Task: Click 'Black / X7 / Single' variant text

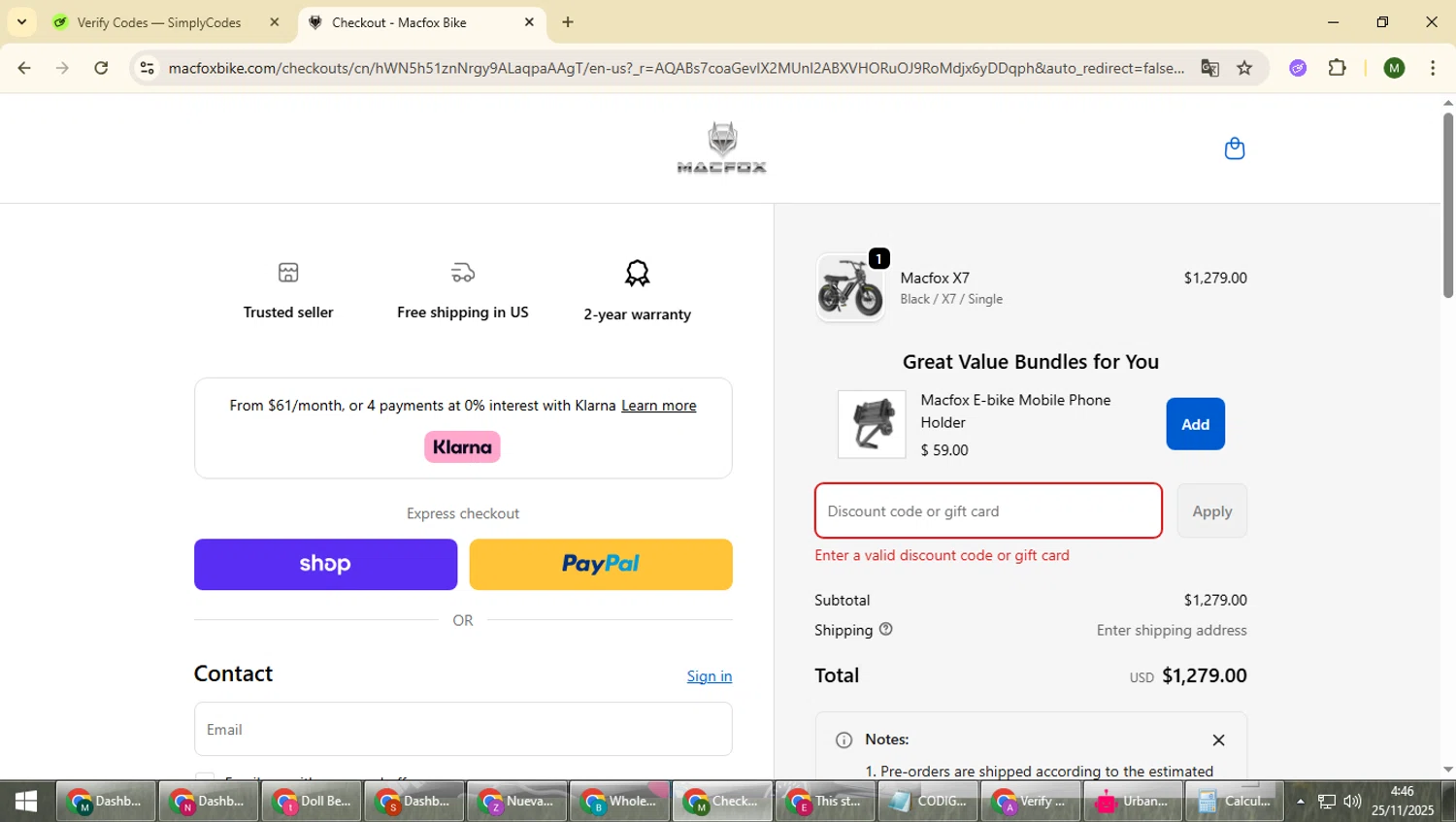Action: (x=951, y=299)
